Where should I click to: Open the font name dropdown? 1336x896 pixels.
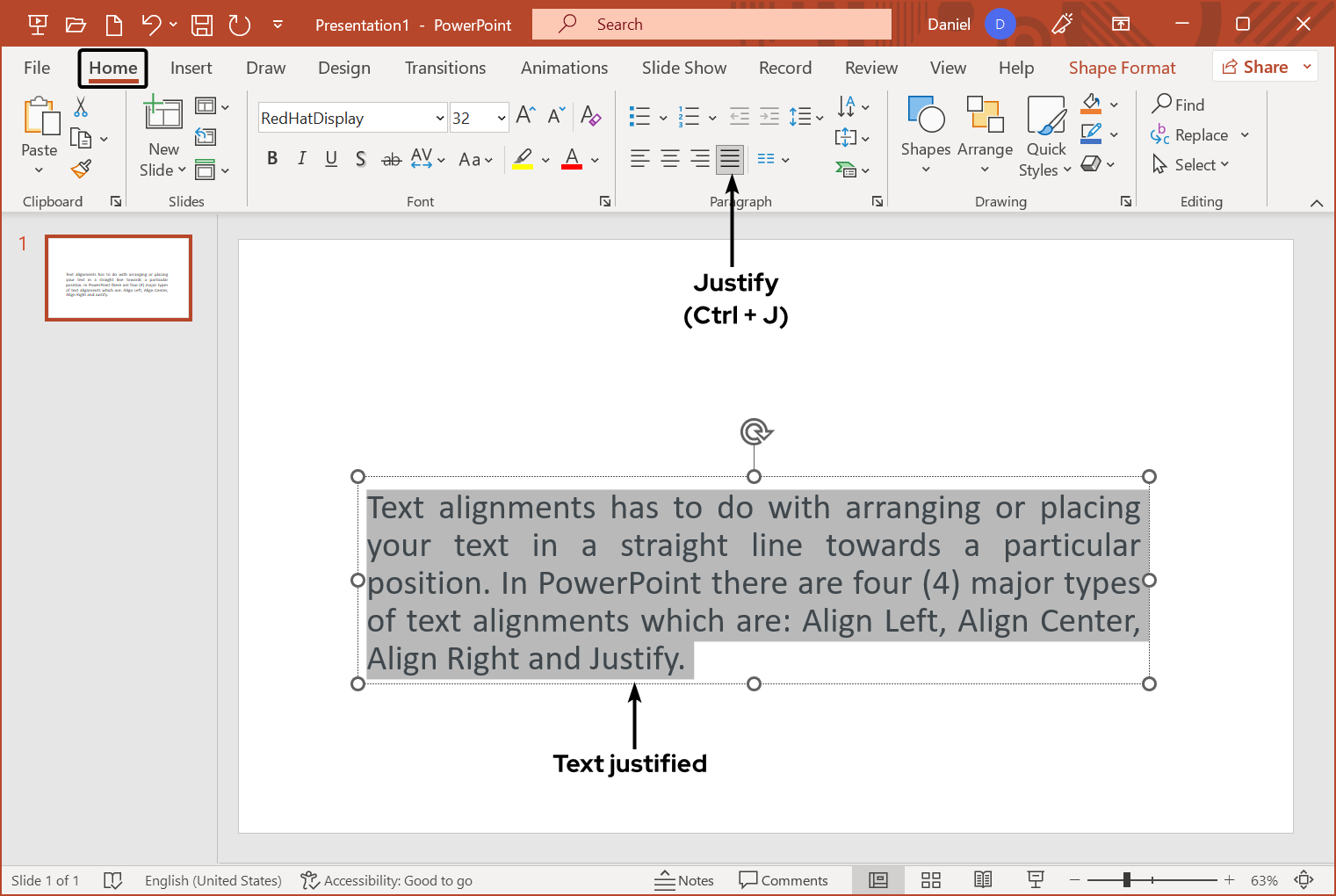[x=440, y=118]
